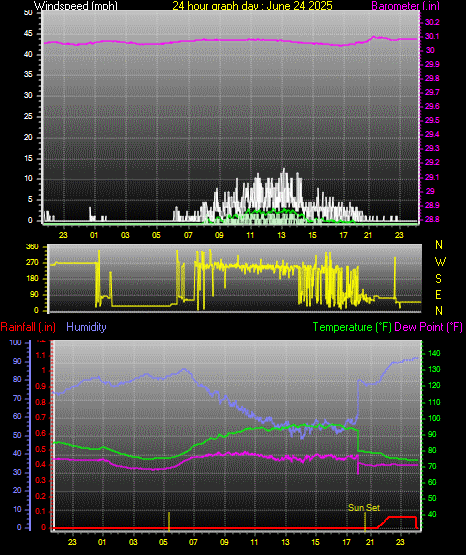Image resolution: width=466 pixels, height=555 pixels.
Task: Click '60' on the green temperature axis
Action: pyautogui.click(x=432, y=482)
